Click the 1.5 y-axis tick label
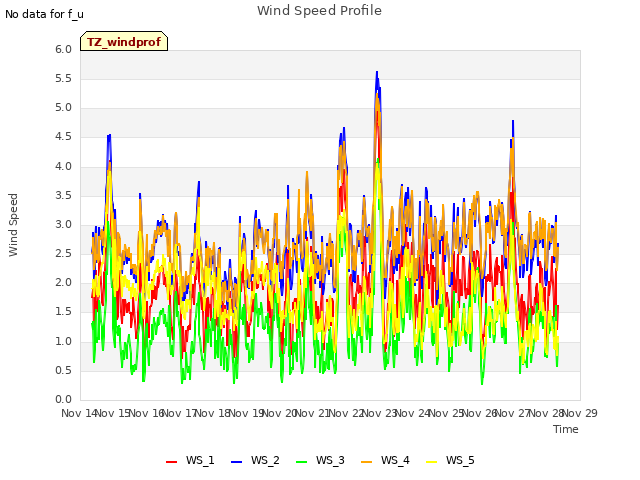 (63, 312)
